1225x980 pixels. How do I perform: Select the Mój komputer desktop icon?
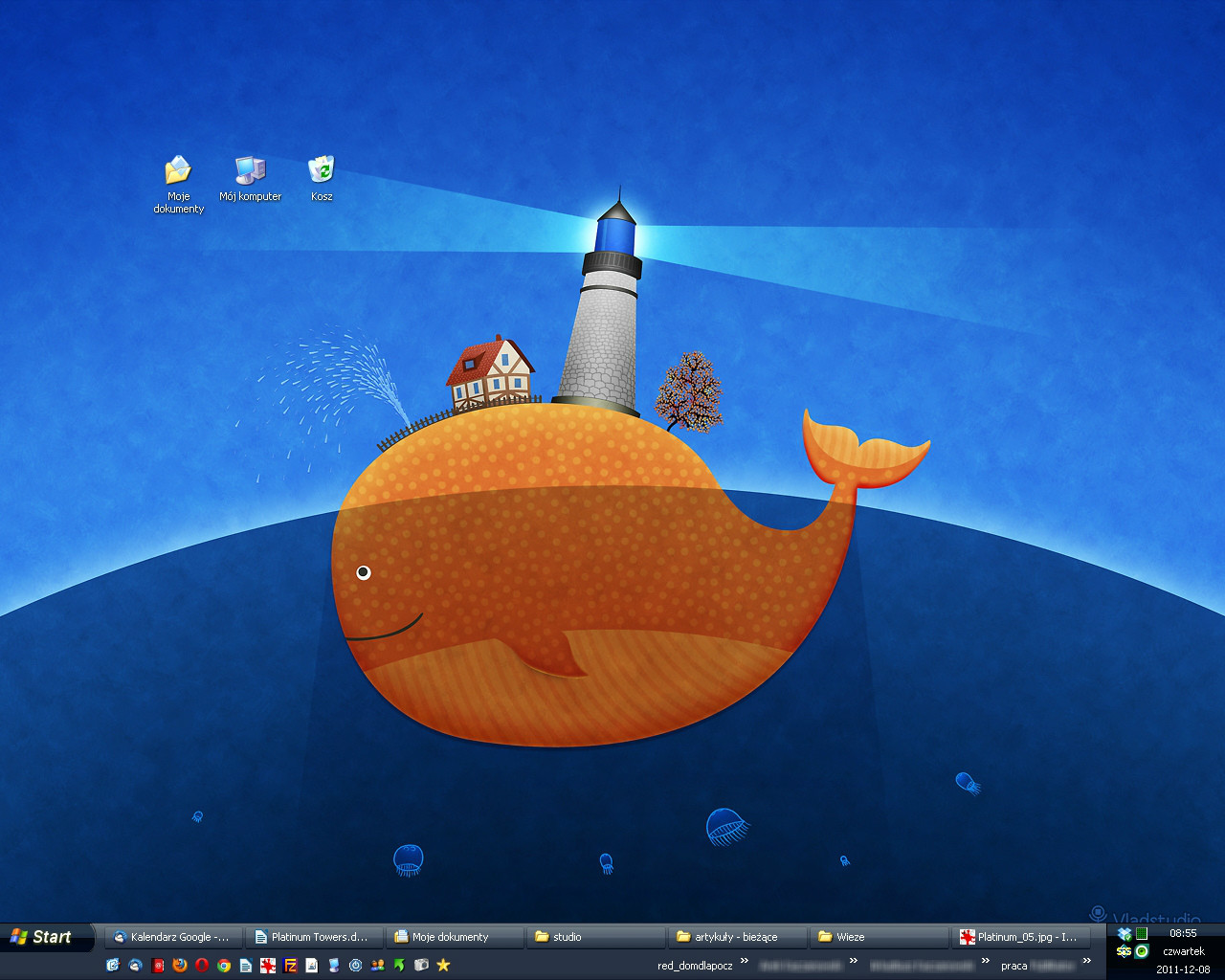click(250, 172)
